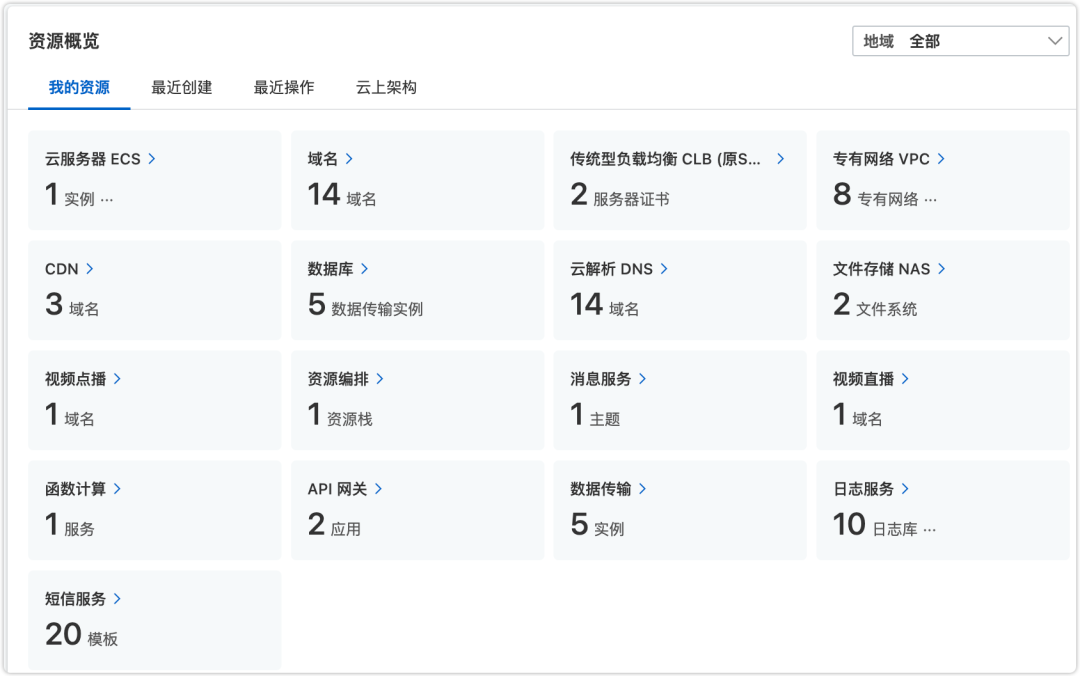1080x676 pixels.
Task: Click the arrow next to 数据库
Action: [x=364, y=269]
